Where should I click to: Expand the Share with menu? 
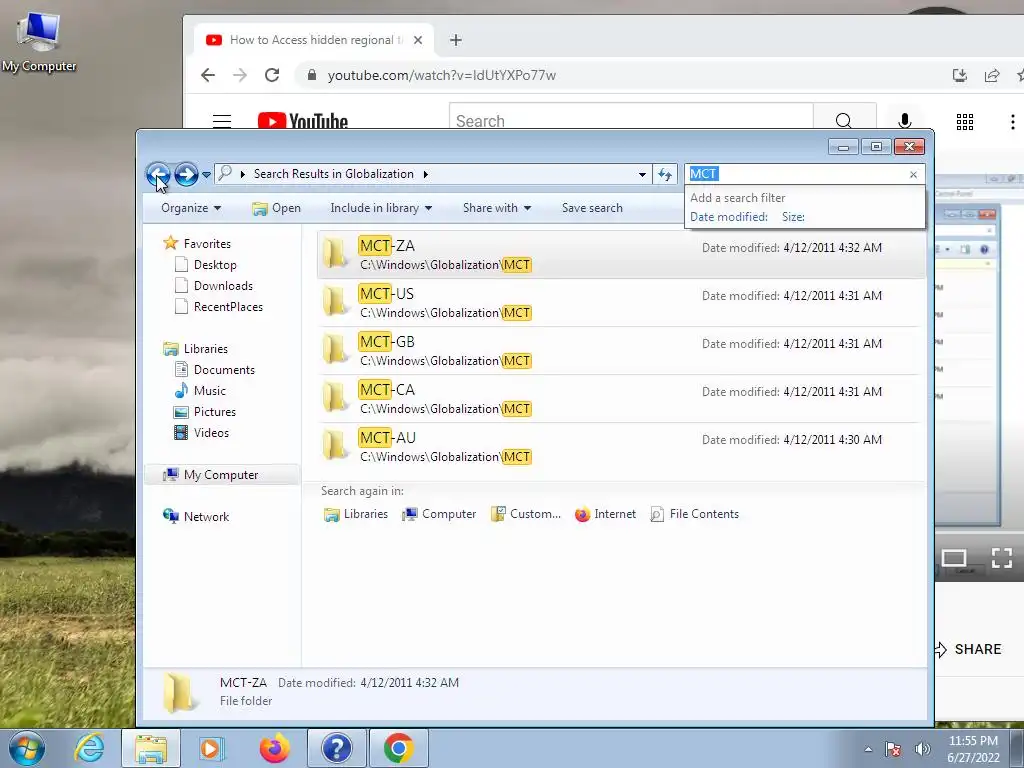coord(496,208)
